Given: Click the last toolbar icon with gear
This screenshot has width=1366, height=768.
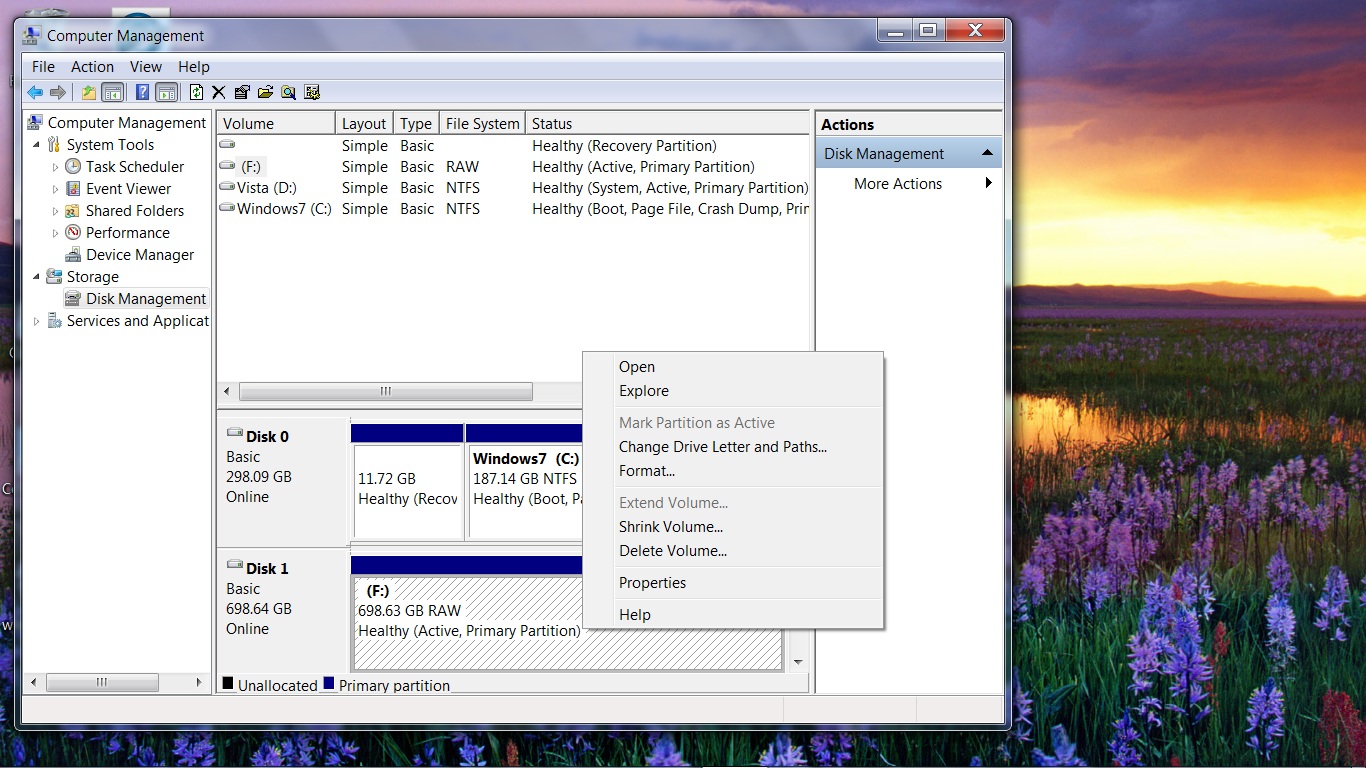Looking at the screenshot, I should (312, 93).
